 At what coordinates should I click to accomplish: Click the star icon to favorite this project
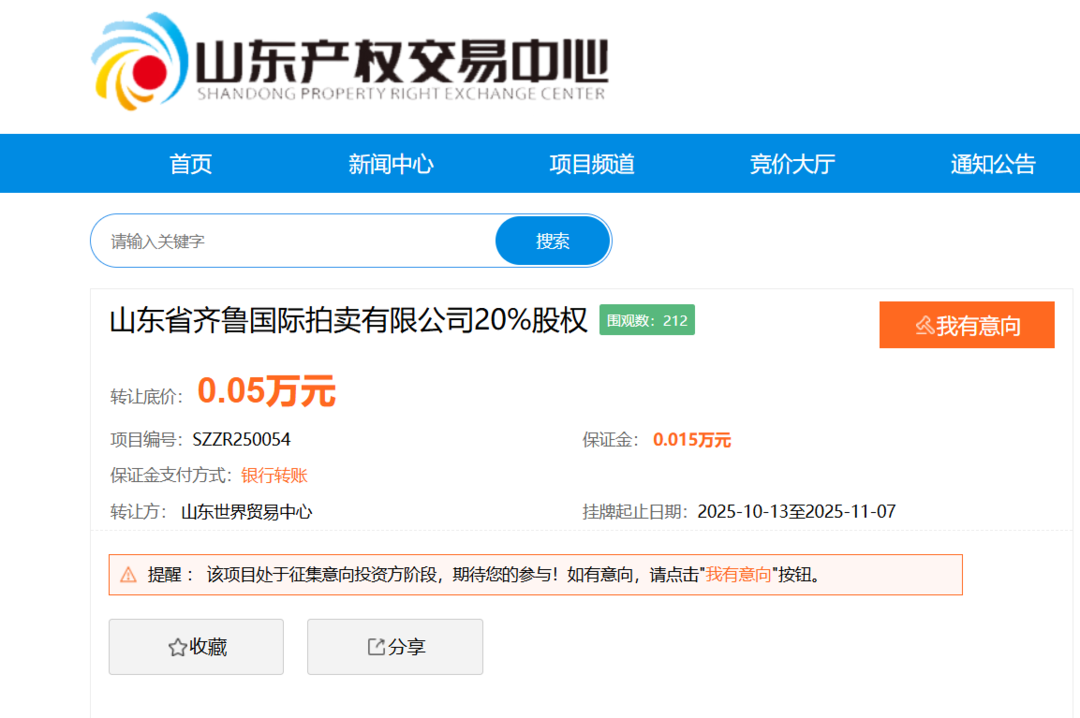click(x=177, y=648)
